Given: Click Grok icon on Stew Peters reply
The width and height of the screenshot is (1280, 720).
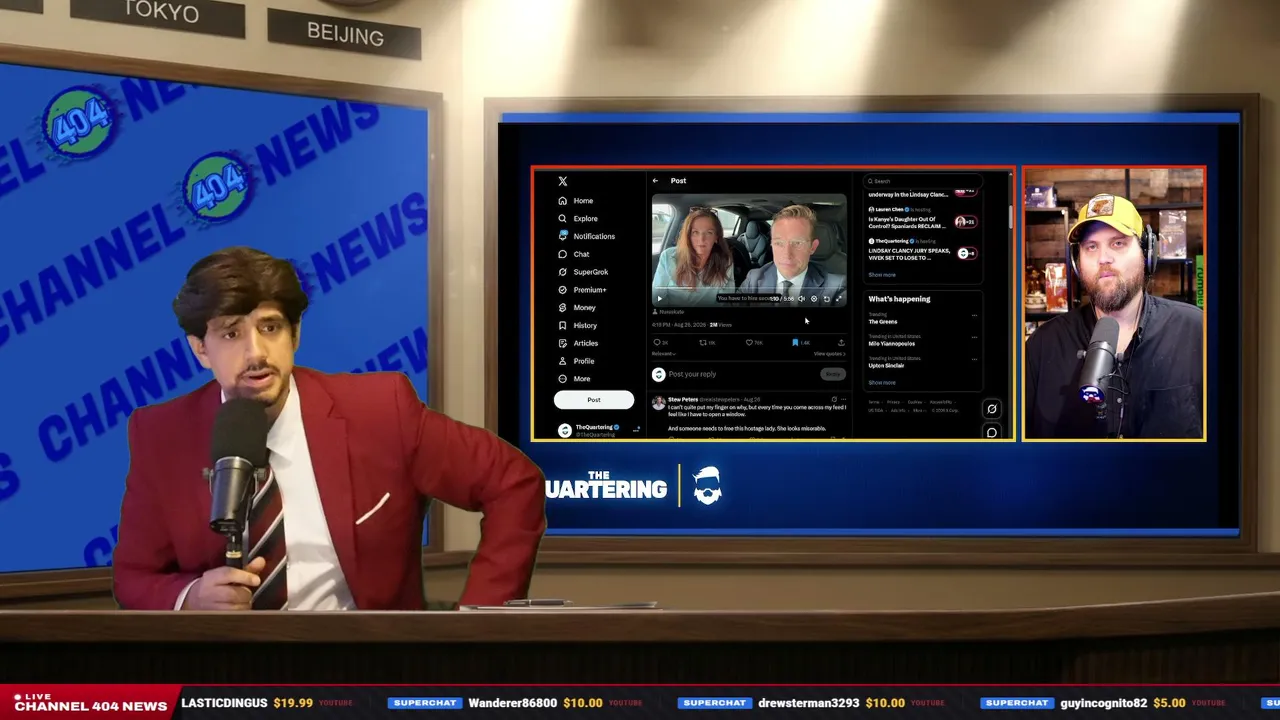Looking at the screenshot, I should tap(834, 399).
